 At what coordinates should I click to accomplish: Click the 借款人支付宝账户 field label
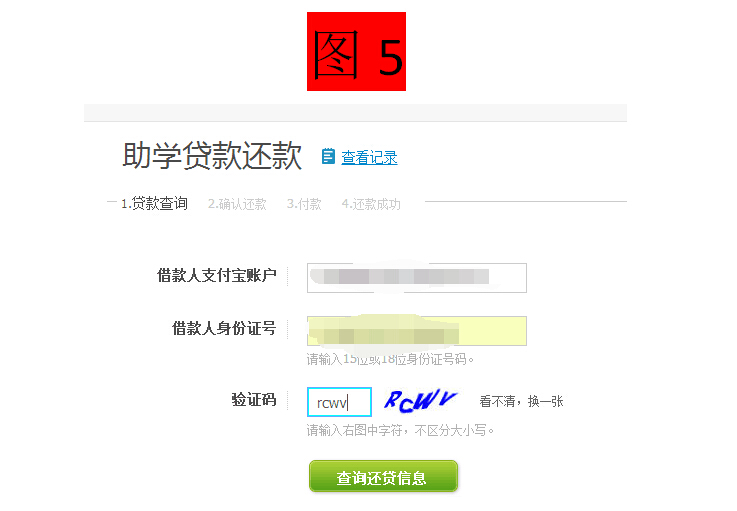pos(217,275)
